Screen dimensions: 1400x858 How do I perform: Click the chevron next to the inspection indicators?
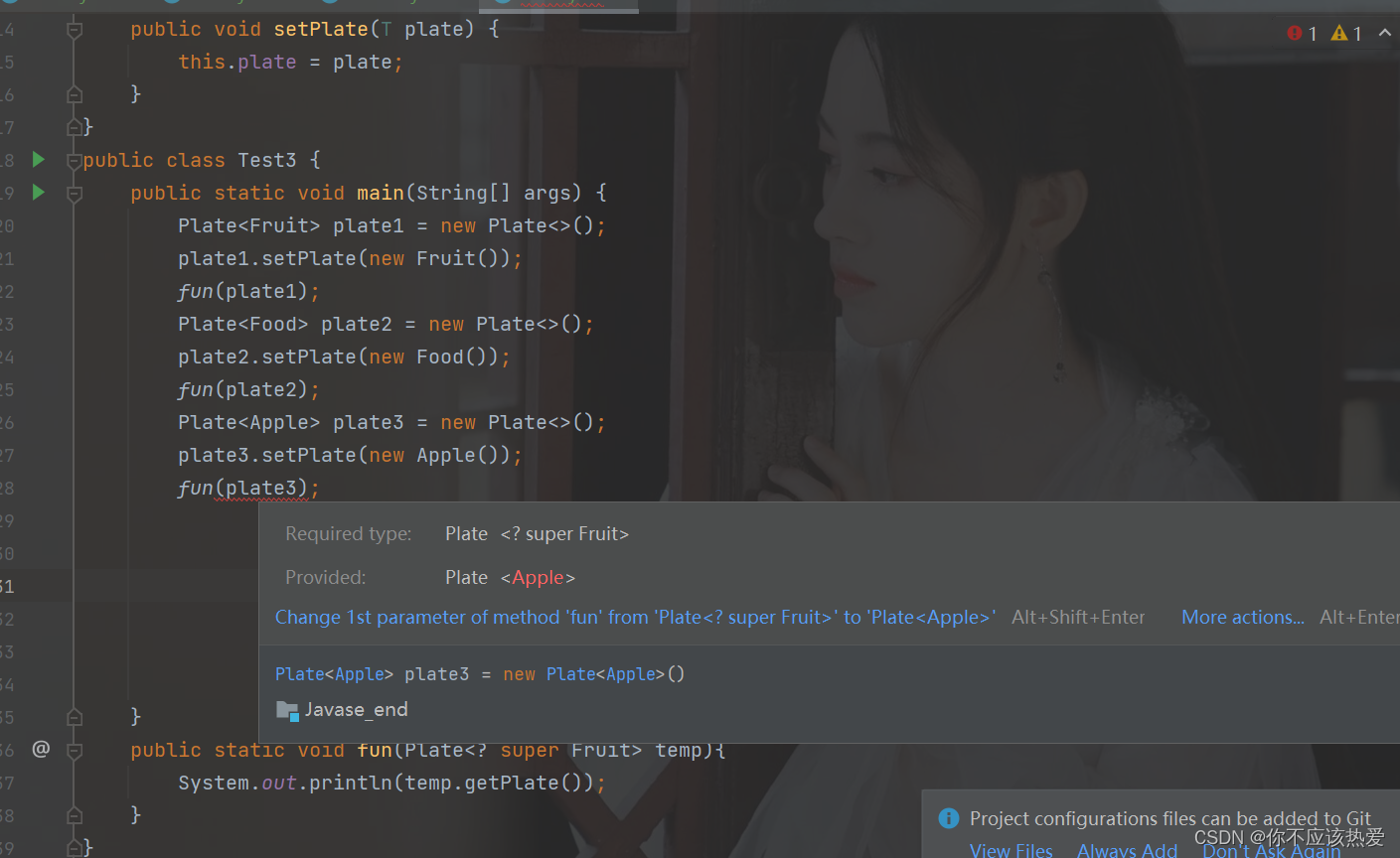pos(1384,33)
